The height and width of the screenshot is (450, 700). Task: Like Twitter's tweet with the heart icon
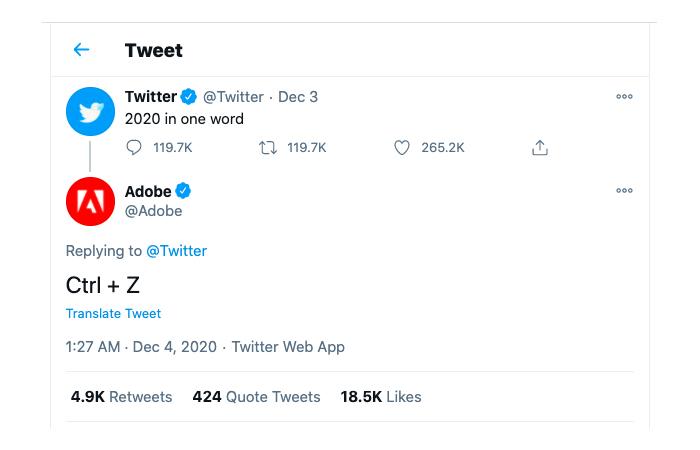(402, 147)
